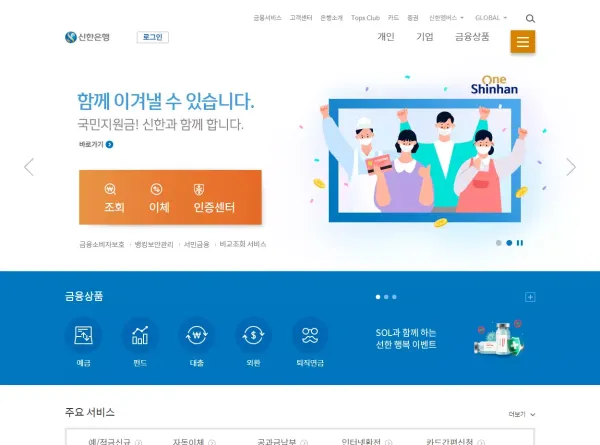Open 공과금납부 service link
The image size is (600, 445).
click(x=282, y=442)
